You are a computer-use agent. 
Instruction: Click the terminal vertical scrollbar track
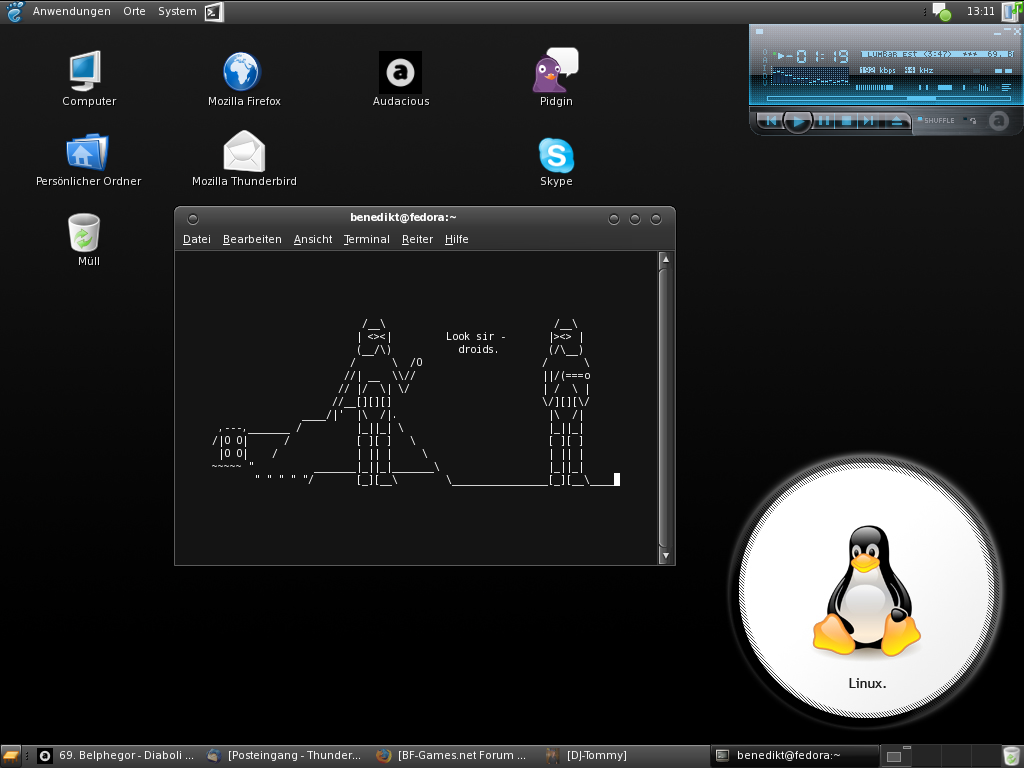coord(665,408)
